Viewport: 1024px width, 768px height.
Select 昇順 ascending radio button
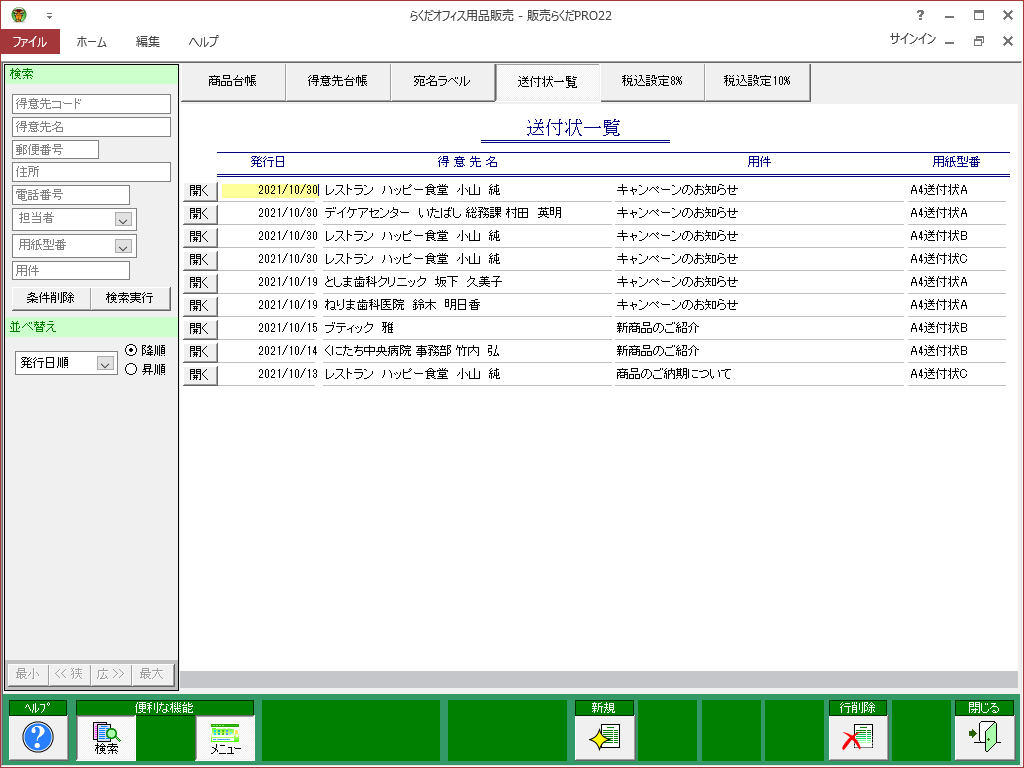131,369
